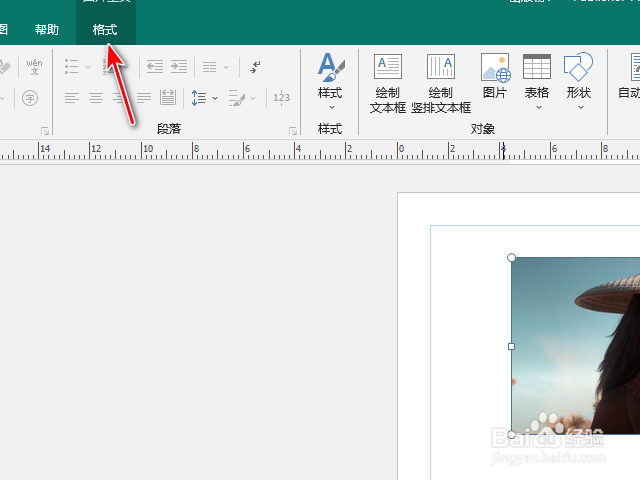Image resolution: width=640 pixels, height=480 pixels.
Task: Open the columns dropdown arrow
Action: [226, 67]
